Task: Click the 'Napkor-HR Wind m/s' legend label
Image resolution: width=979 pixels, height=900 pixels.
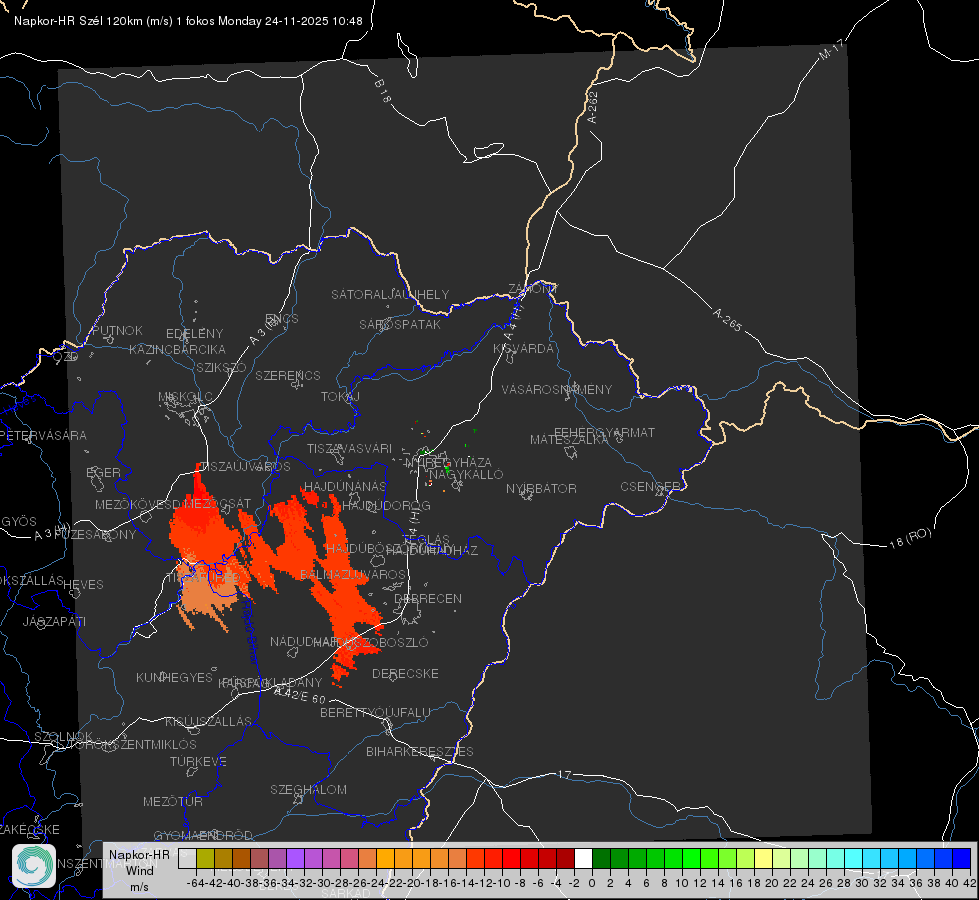Action: pos(139,870)
